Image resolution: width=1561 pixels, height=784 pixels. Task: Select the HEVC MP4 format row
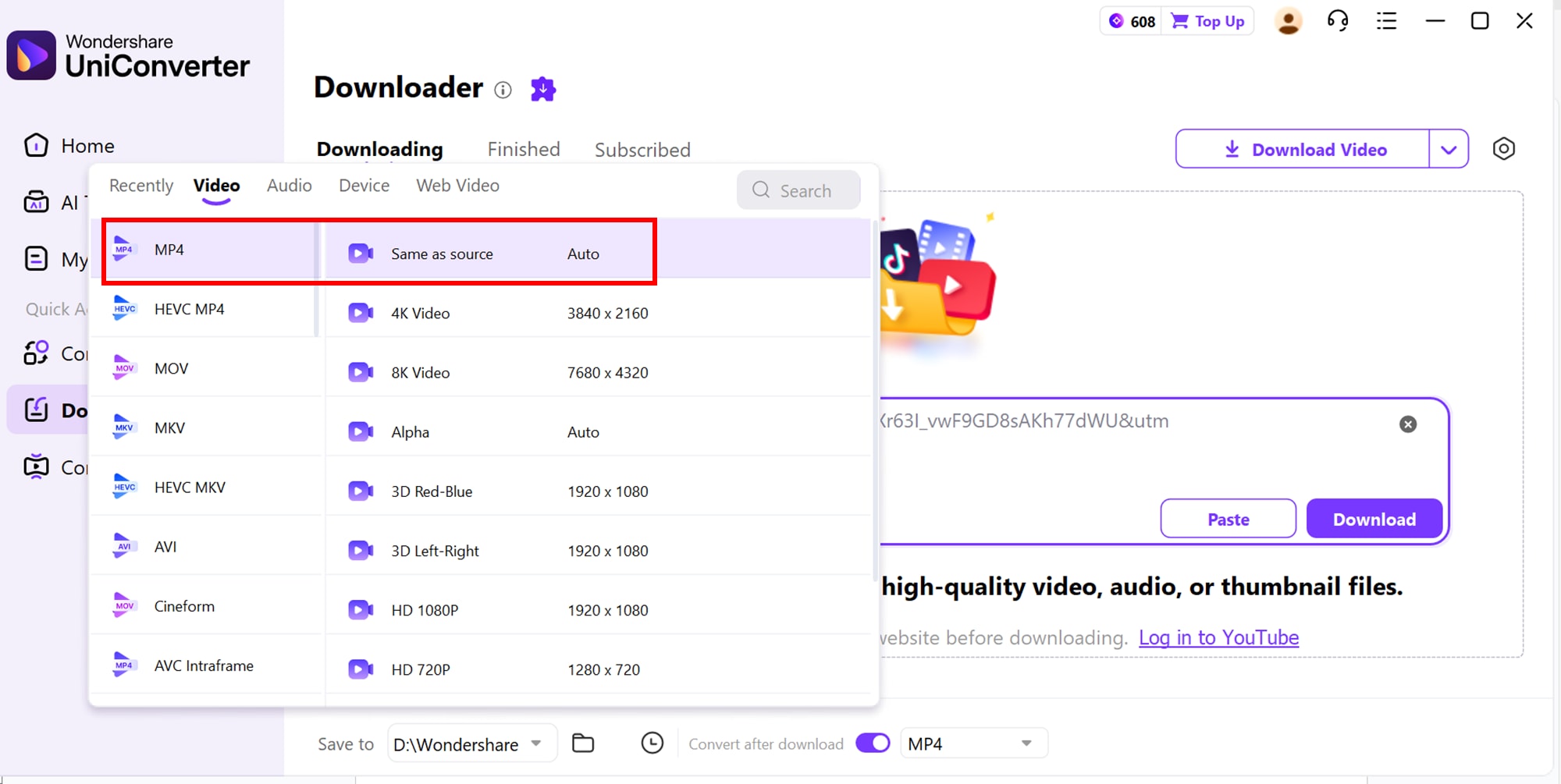tap(207, 309)
